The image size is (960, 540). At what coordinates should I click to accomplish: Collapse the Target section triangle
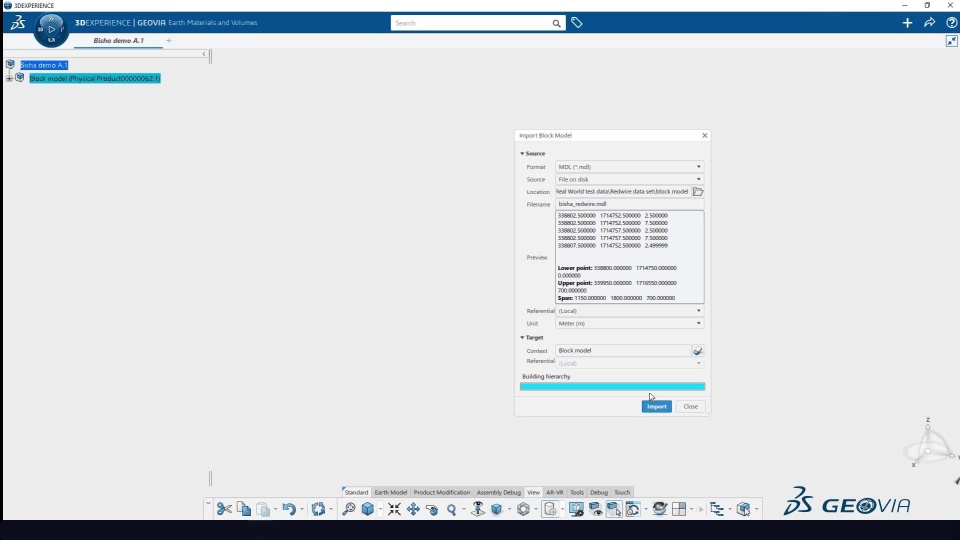[522, 337]
